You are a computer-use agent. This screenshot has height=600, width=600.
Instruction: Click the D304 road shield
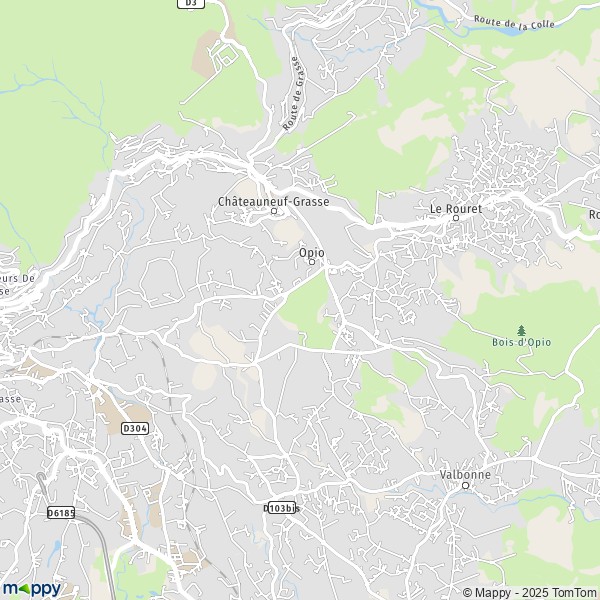[x=135, y=429]
